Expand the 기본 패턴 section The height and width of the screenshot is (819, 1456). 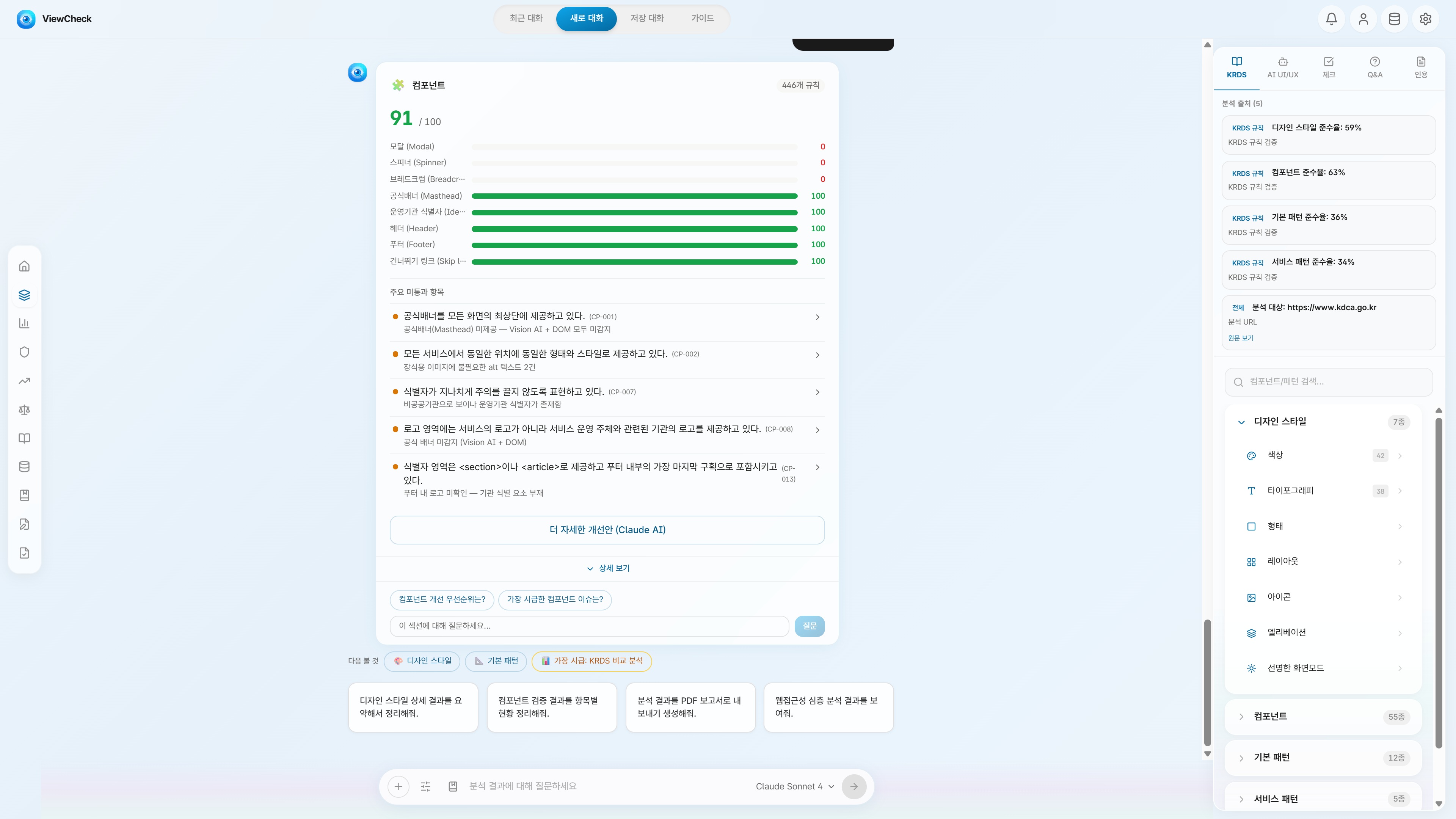[1323, 758]
